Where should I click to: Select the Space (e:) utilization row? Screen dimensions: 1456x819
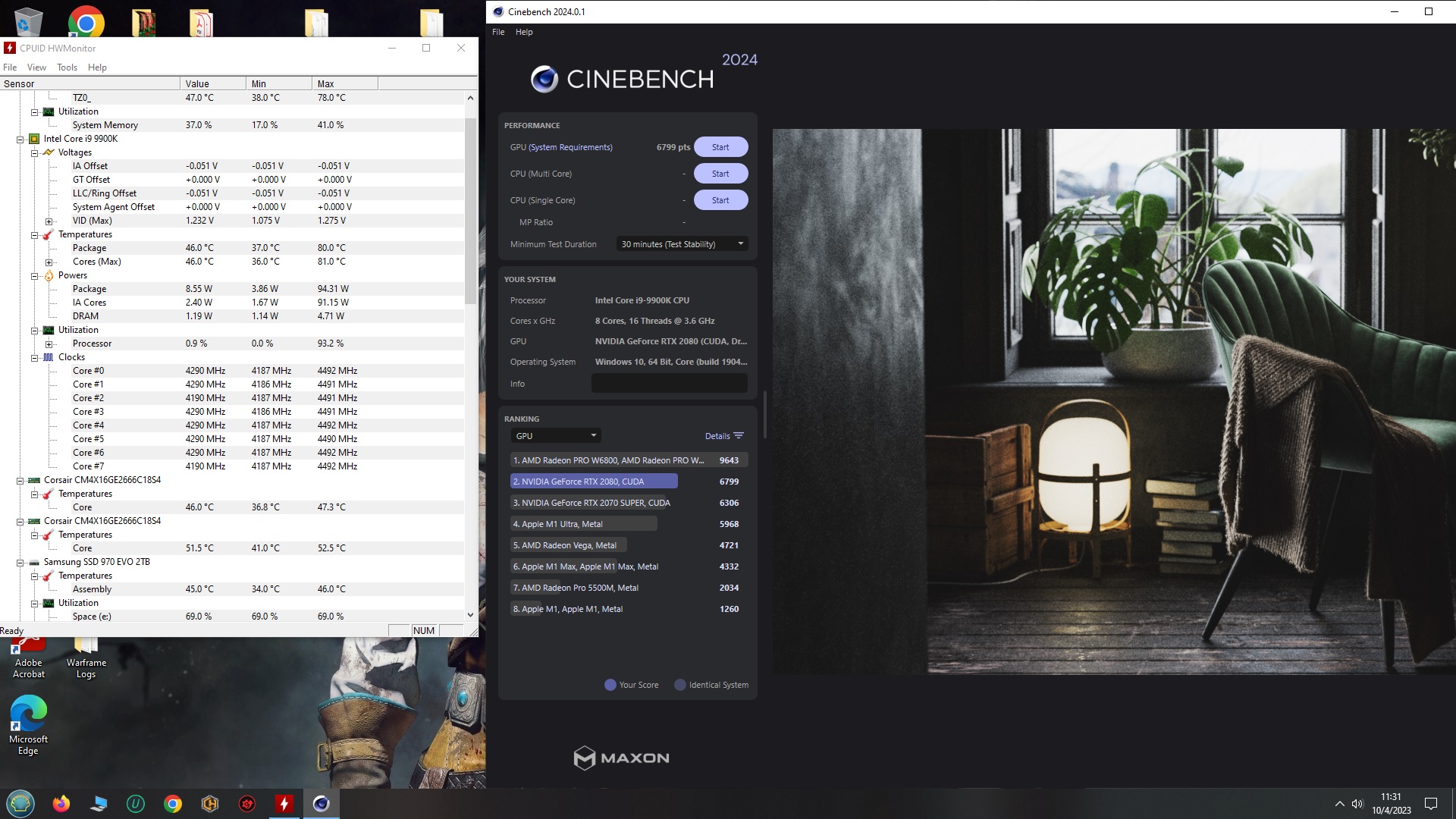(x=232, y=617)
